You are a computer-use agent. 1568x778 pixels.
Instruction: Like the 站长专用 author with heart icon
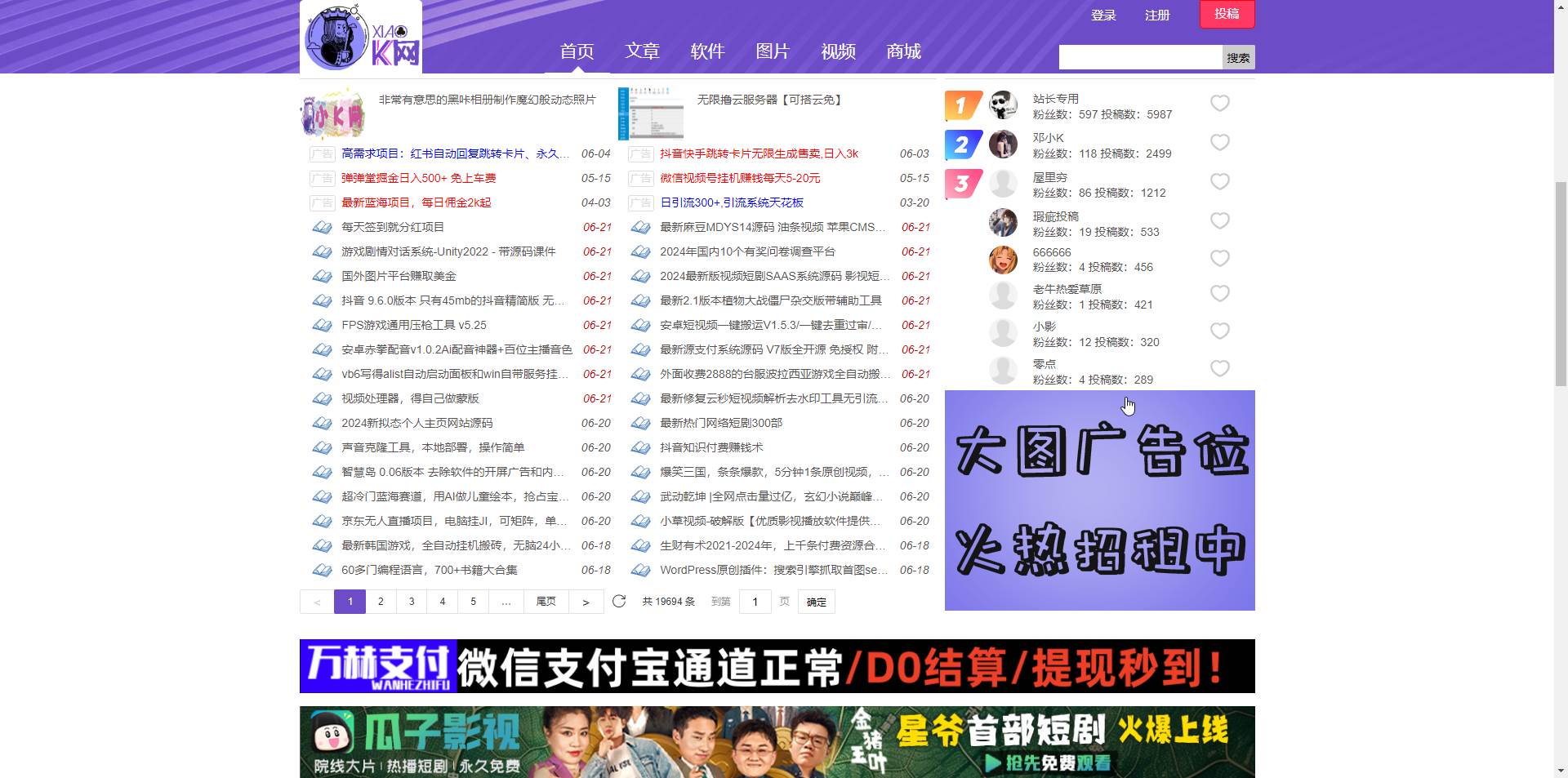tap(1219, 103)
